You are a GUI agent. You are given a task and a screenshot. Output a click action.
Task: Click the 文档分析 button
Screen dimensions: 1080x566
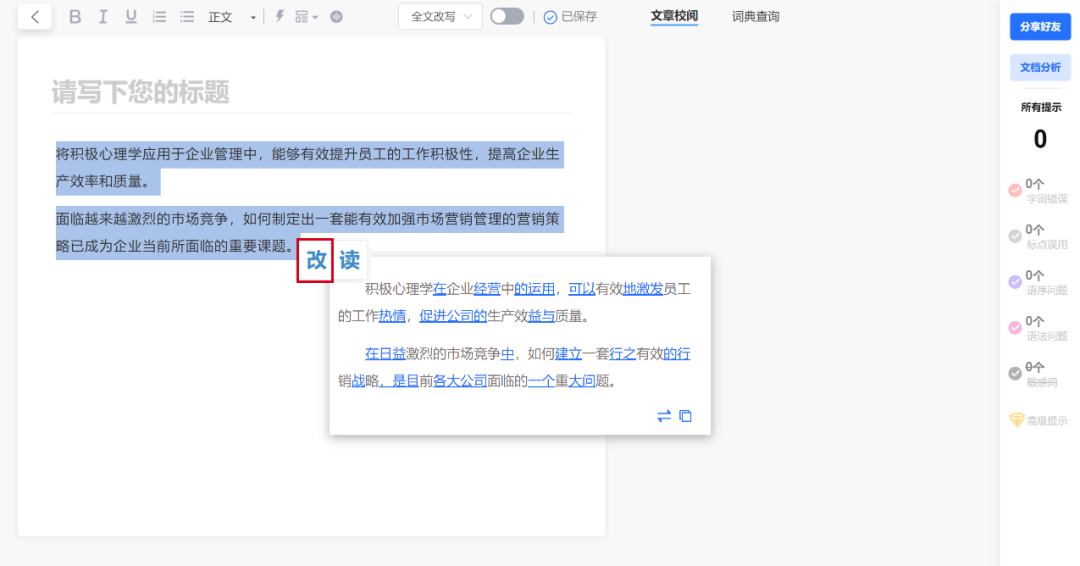click(x=1040, y=67)
